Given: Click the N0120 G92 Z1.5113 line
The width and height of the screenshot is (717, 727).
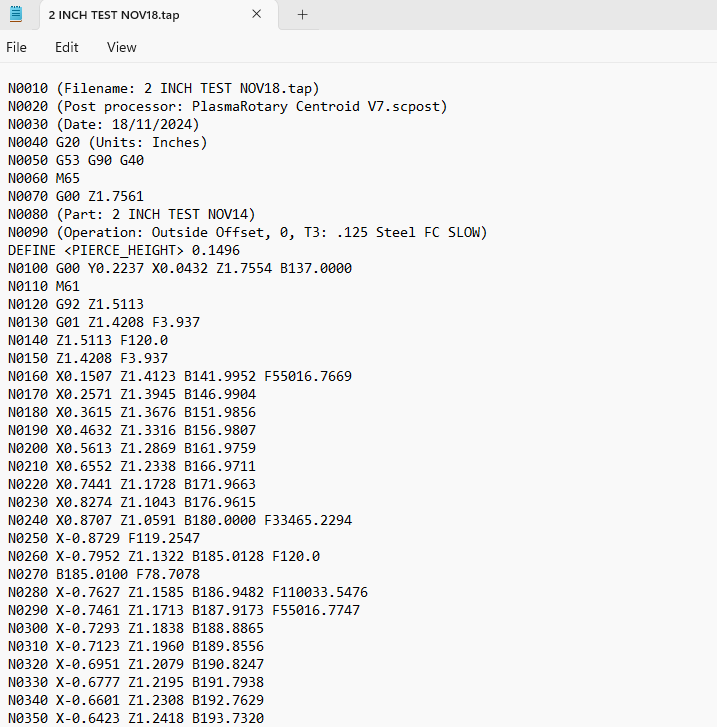Looking at the screenshot, I should (76, 304).
